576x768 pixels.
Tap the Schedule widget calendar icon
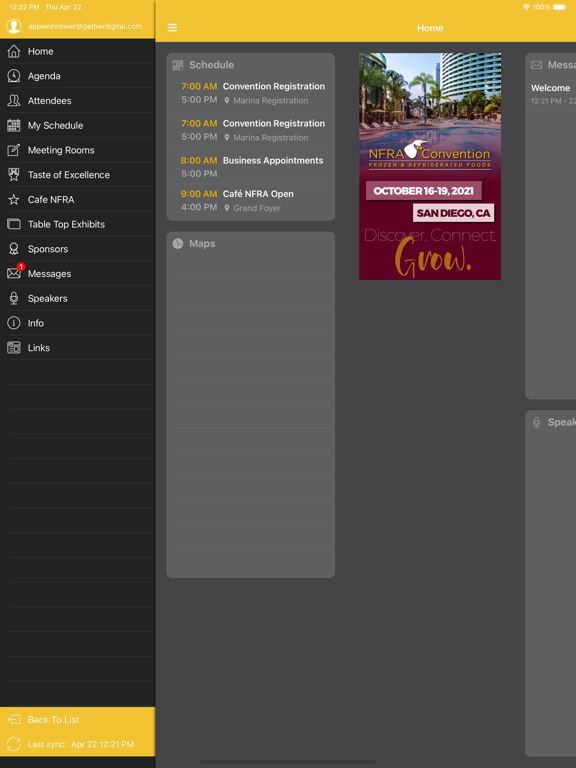coord(178,65)
